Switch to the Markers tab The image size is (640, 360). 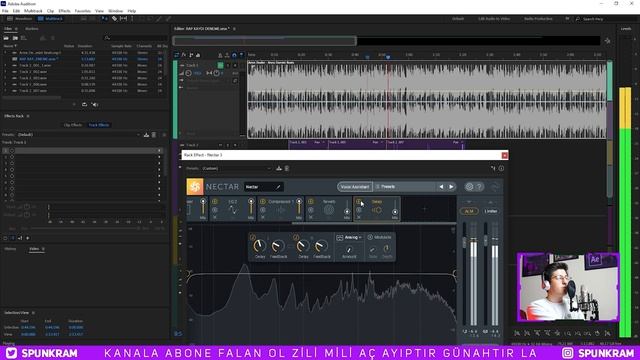[x=31, y=29]
